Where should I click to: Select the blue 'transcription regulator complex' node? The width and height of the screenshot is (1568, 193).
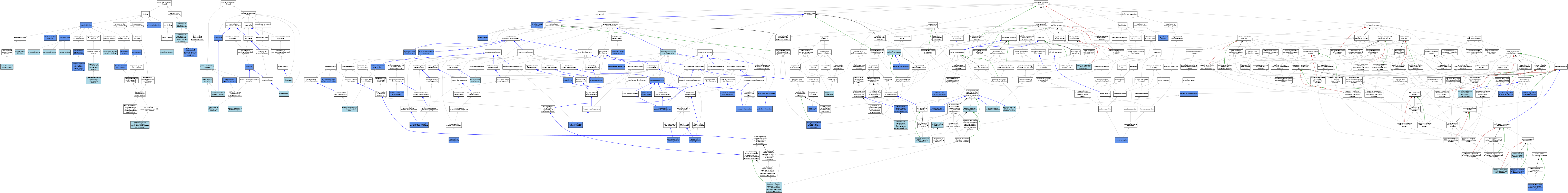tap(229, 80)
